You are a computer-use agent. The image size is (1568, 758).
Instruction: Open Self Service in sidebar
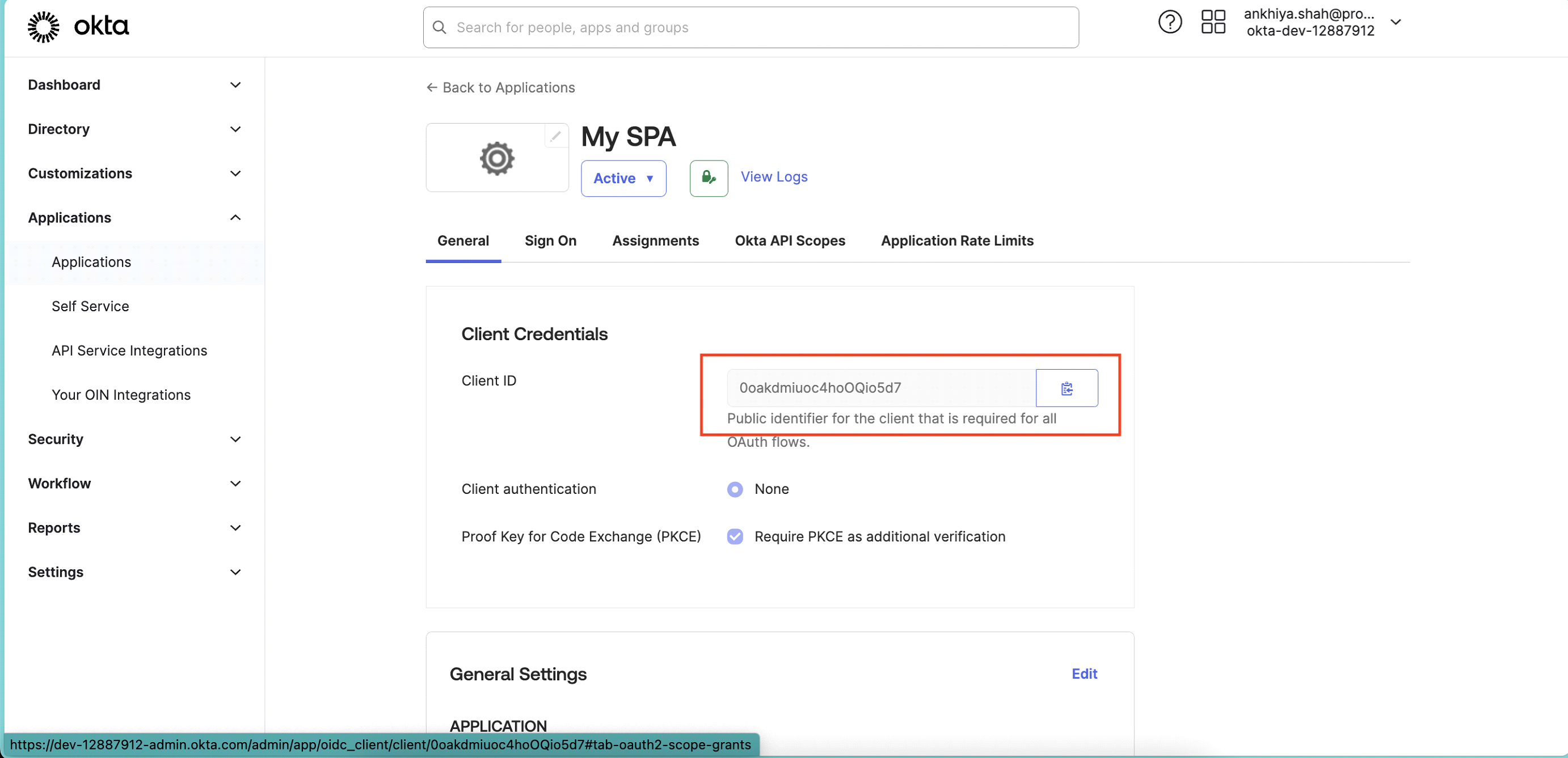[90, 307]
